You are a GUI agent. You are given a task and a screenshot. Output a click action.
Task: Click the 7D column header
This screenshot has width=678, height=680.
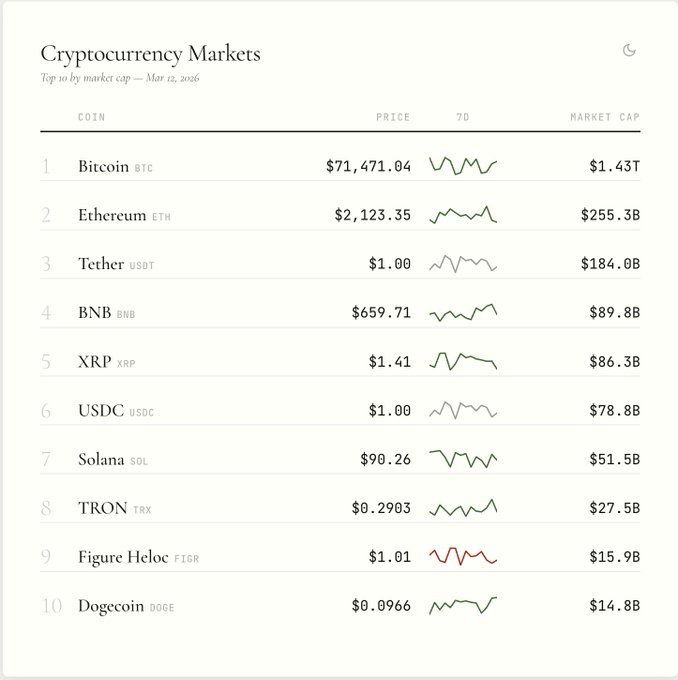463,117
